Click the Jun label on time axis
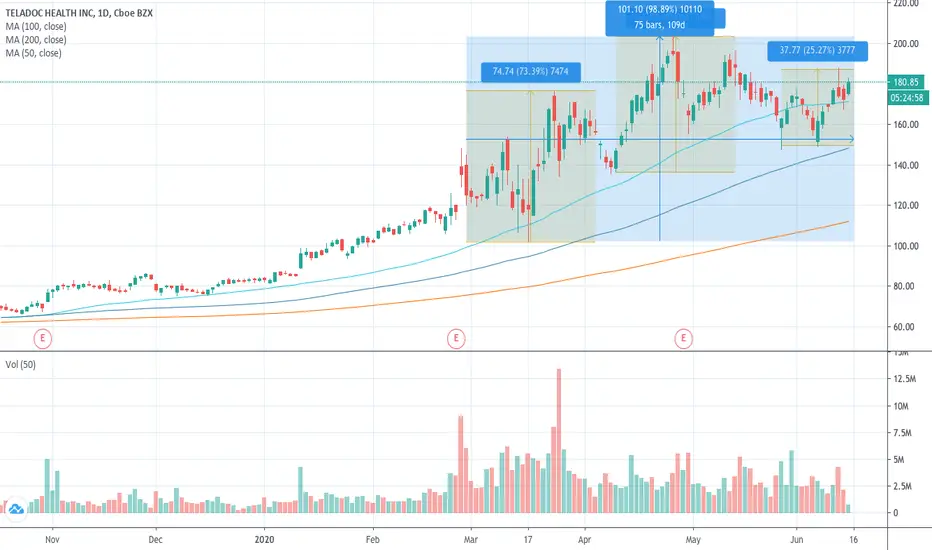The image size is (932, 550). (796, 540)
